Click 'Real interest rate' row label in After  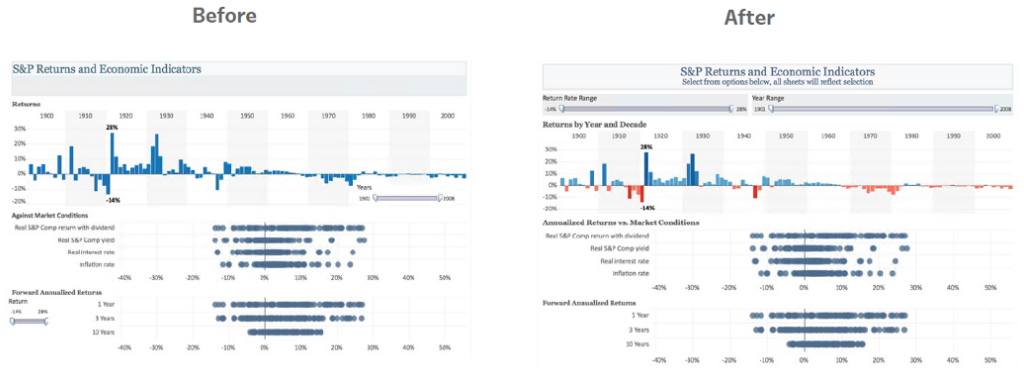tap(625, 261)
